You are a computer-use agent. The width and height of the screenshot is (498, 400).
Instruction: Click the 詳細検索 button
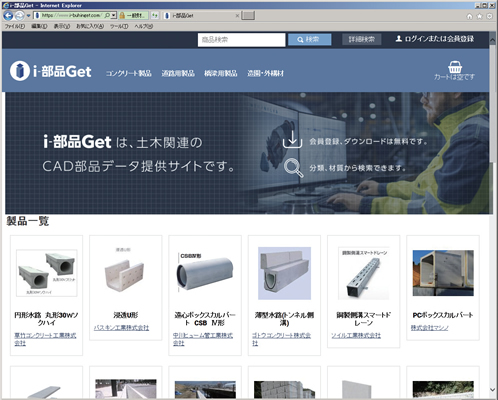click(x=362, y=39)
